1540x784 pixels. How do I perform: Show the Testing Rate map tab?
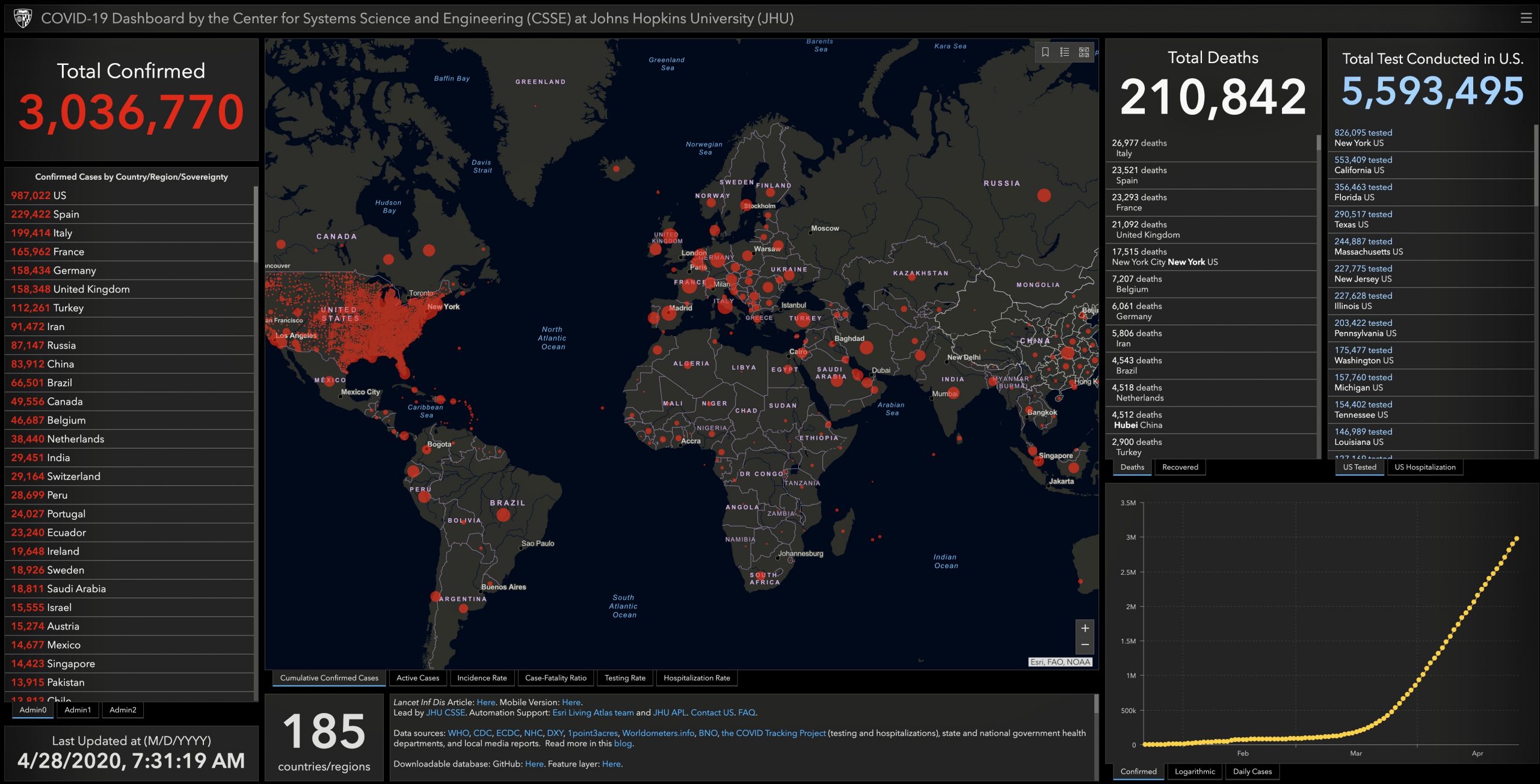click(x=625, y=678)
